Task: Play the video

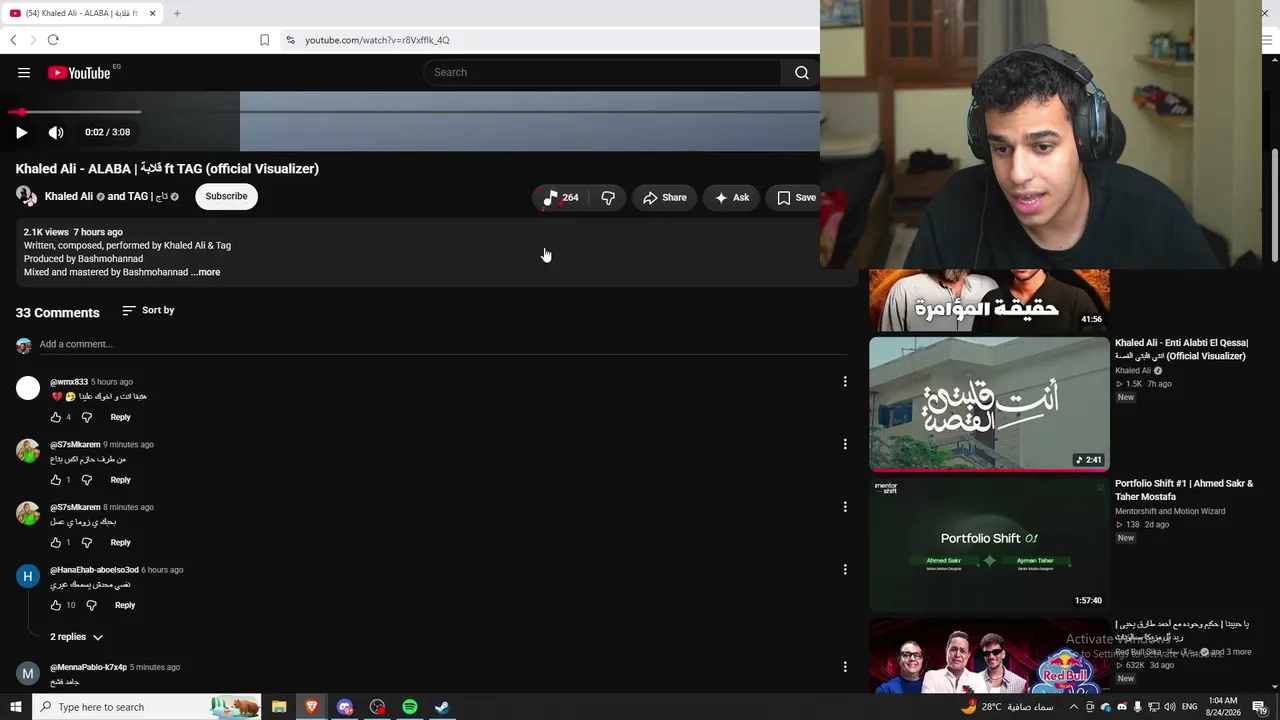Action: click(x=21, y=132)
